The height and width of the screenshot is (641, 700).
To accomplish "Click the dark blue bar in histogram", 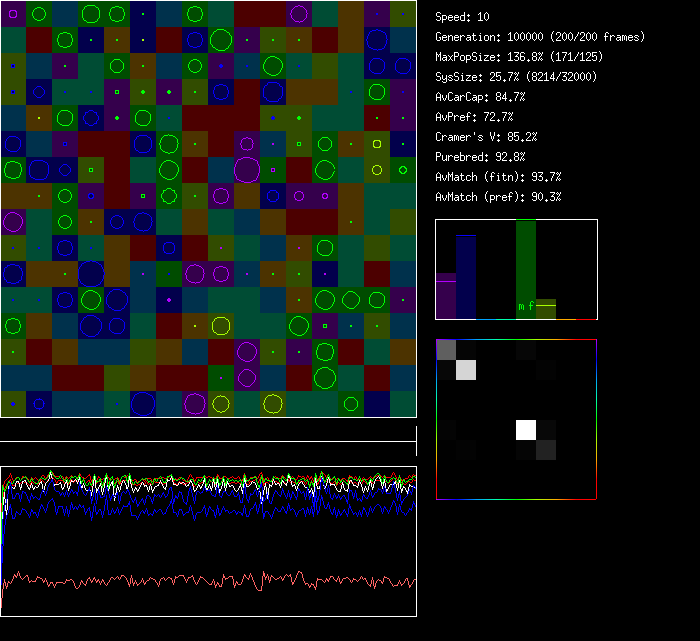I will point(466,277).
